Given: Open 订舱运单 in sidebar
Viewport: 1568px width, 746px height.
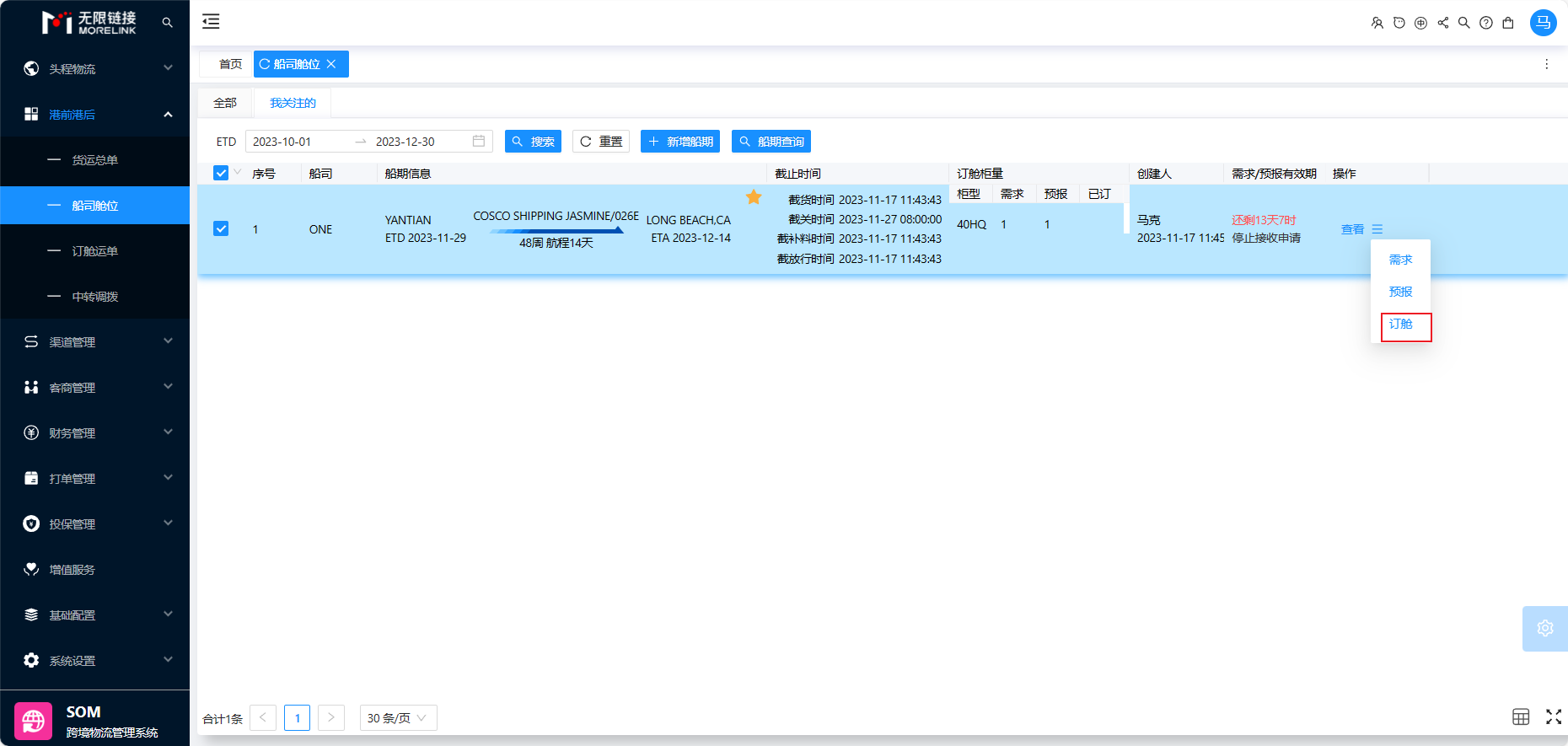Looking at the screenshot, I should pos(94,250).
